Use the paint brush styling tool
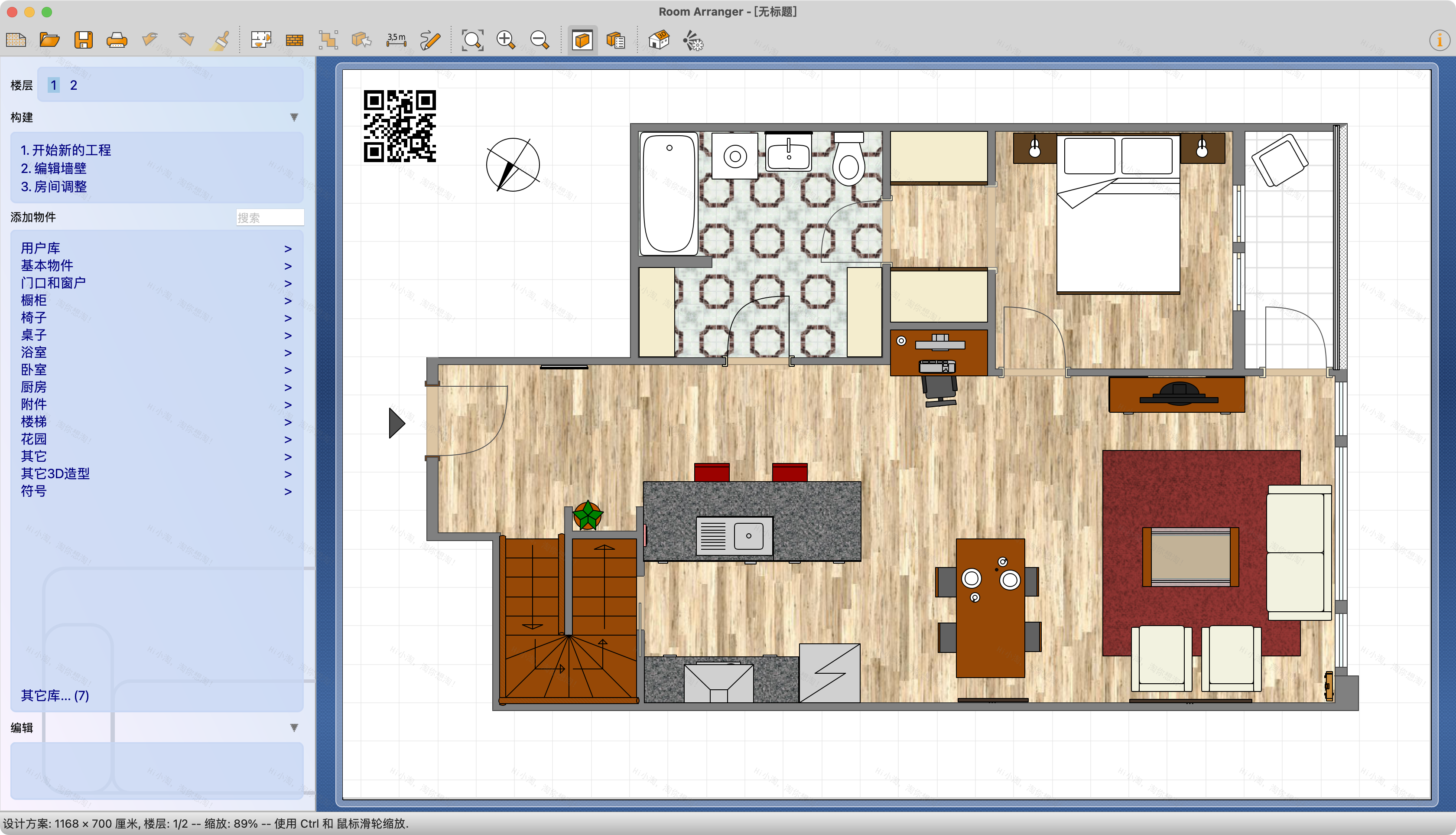 point(220,39)
